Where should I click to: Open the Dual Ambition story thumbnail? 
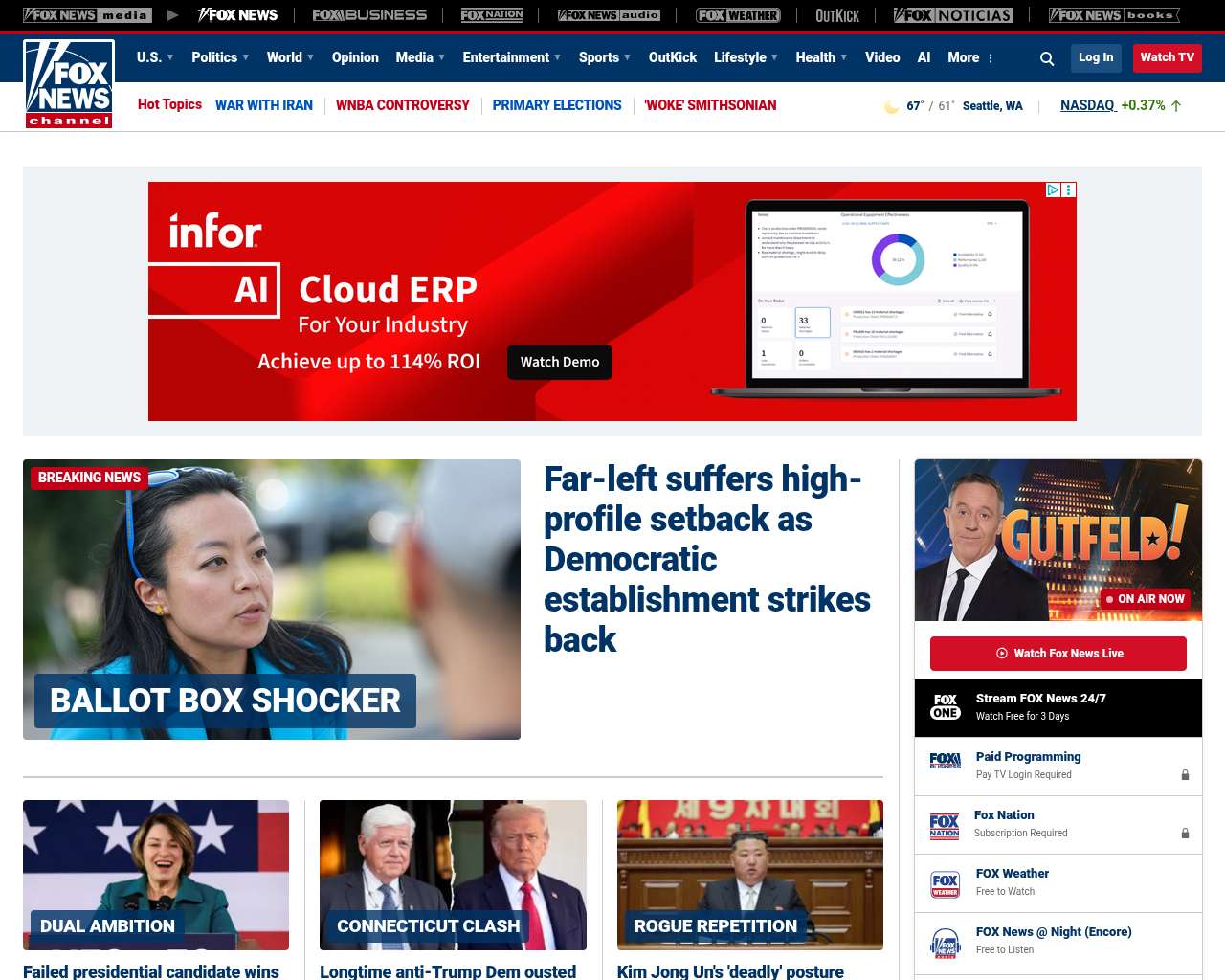tap(156, 875)
